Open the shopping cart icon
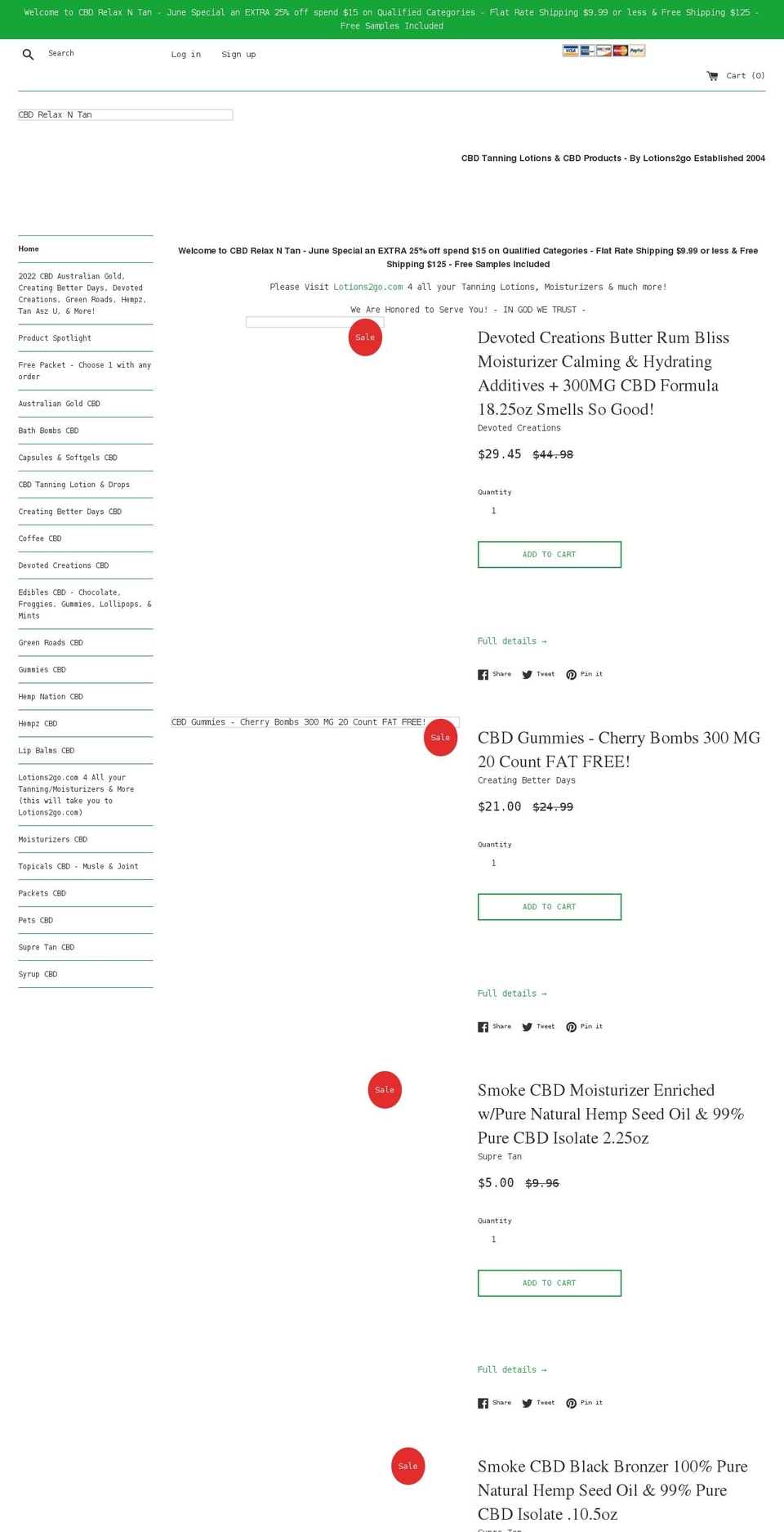Viewport: 784px width, 1532px height. (711, 75)
